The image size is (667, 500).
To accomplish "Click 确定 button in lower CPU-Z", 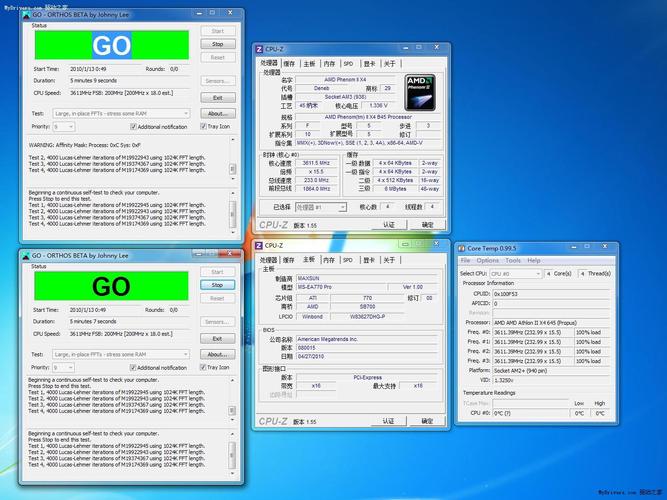I will coord(427,421).
